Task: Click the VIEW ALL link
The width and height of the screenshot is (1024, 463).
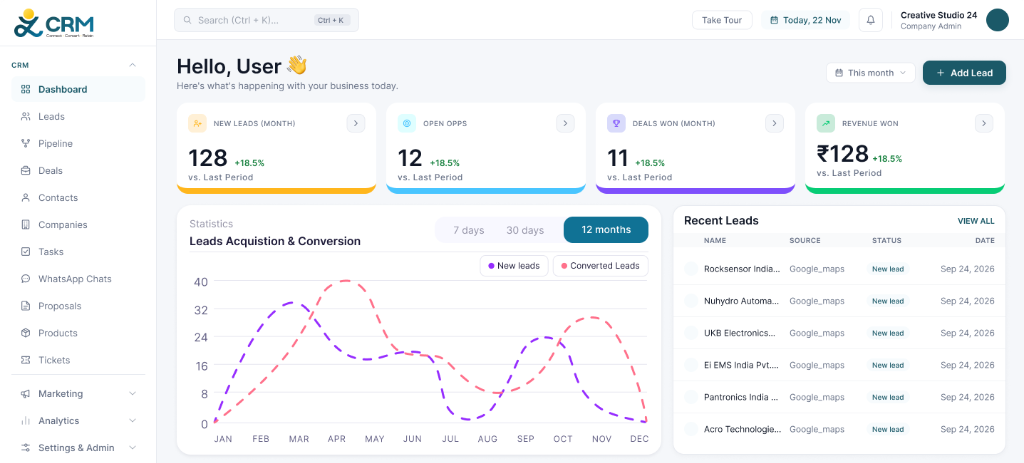Action: click(976, 221)
